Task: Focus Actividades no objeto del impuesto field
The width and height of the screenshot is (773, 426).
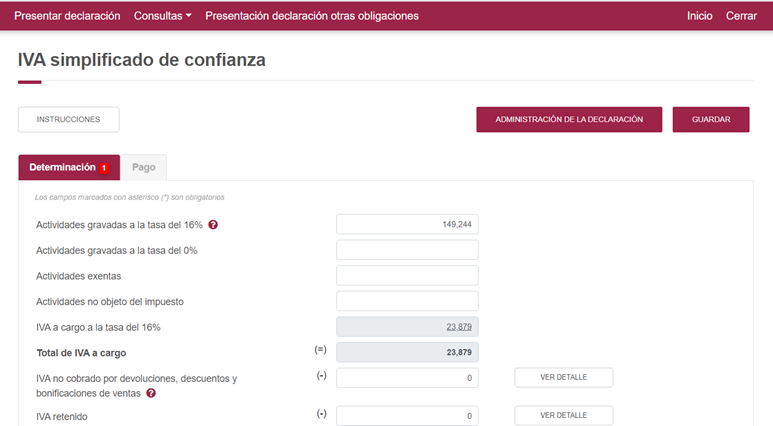Action: (x=407, y=301)
